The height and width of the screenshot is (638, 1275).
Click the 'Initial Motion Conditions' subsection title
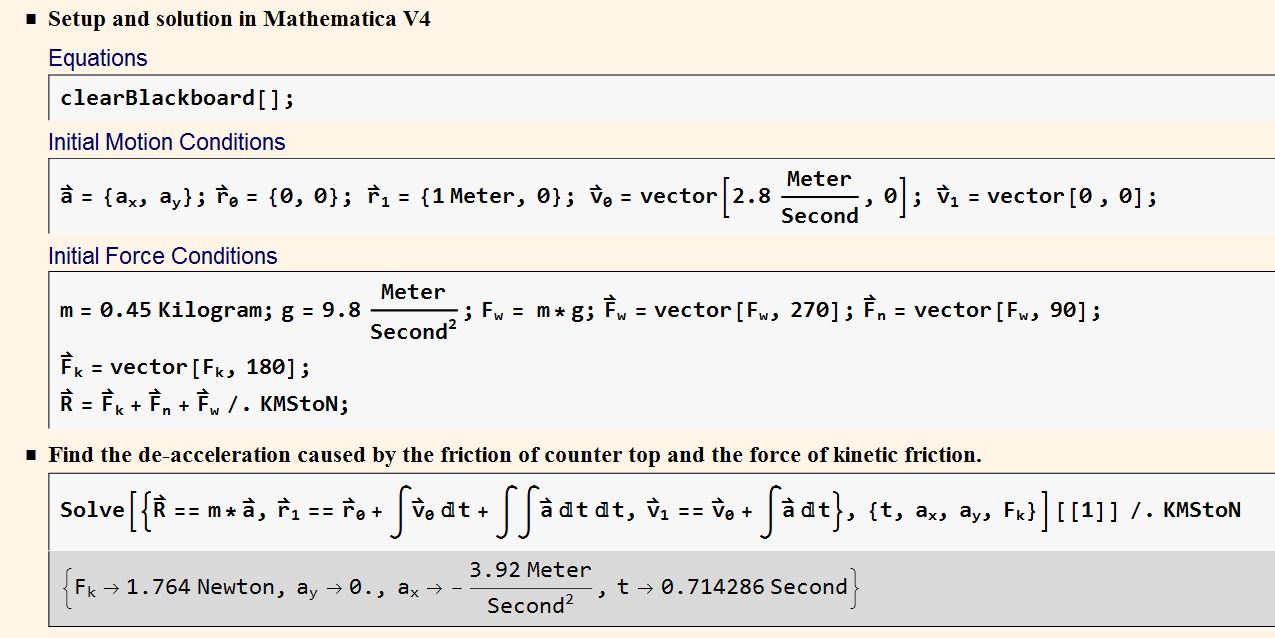pyautogui.click(x=166, y=142)
